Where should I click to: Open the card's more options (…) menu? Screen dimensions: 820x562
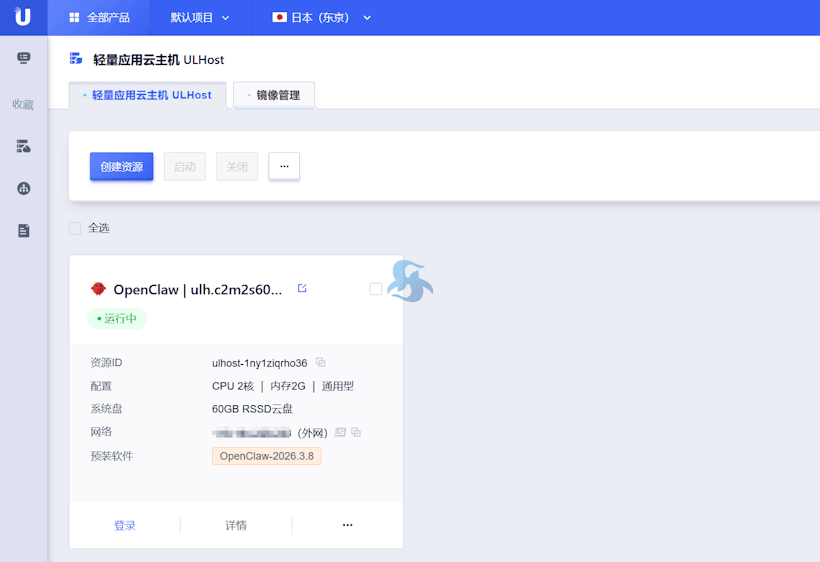[347, 525]
